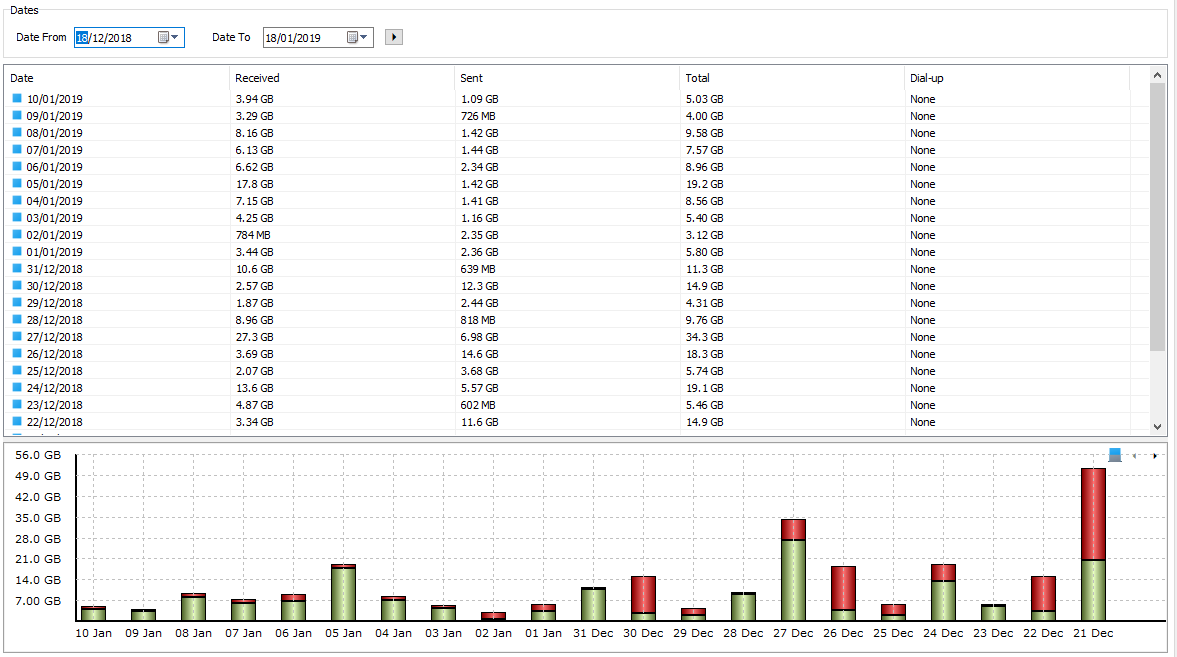
Task: Select the blue icon for row 31/12/2018
Action: pos(17,268)
